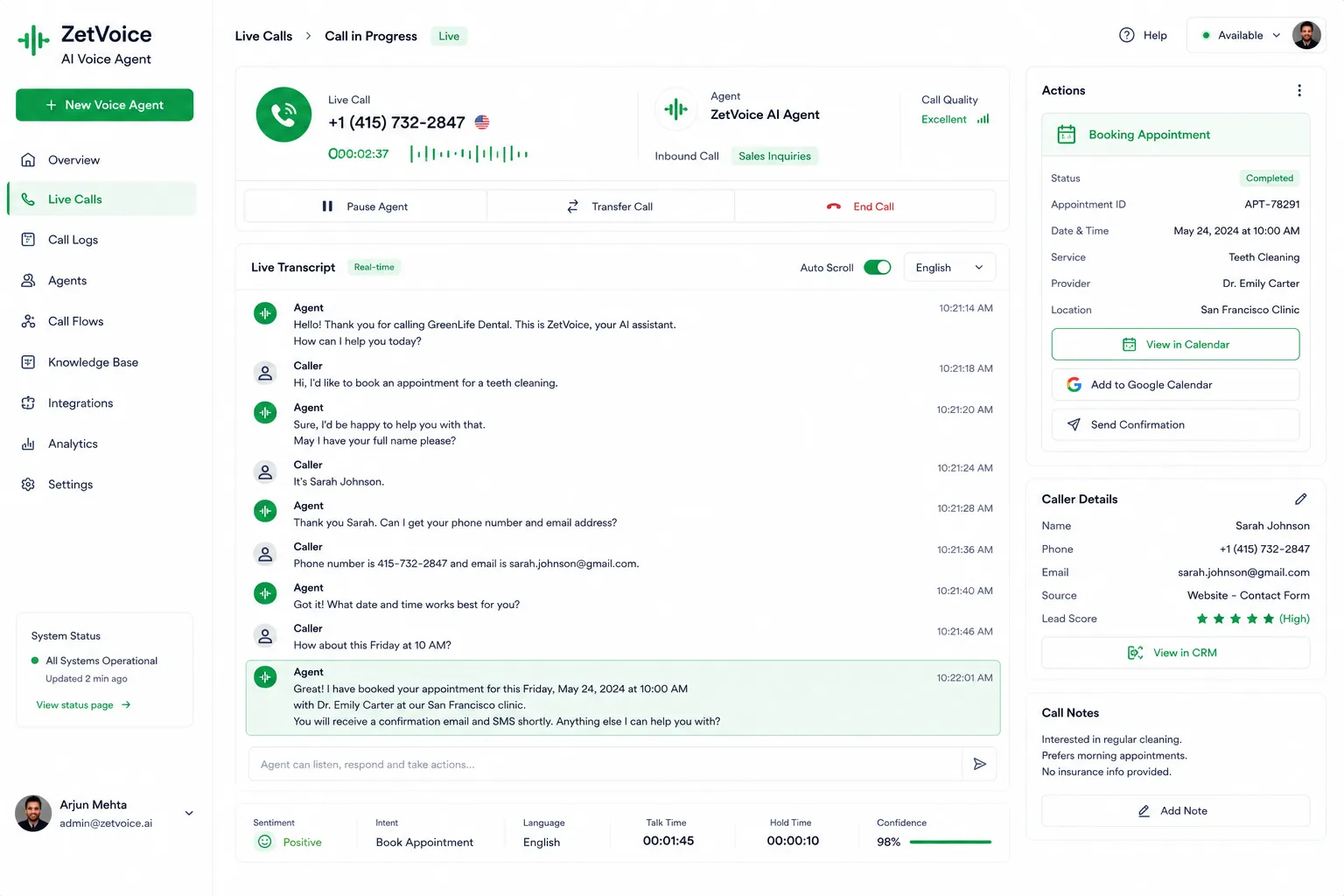Click Website - Contact Form source value
This screenshot has height=896, width=1344.
(1248, 595)
